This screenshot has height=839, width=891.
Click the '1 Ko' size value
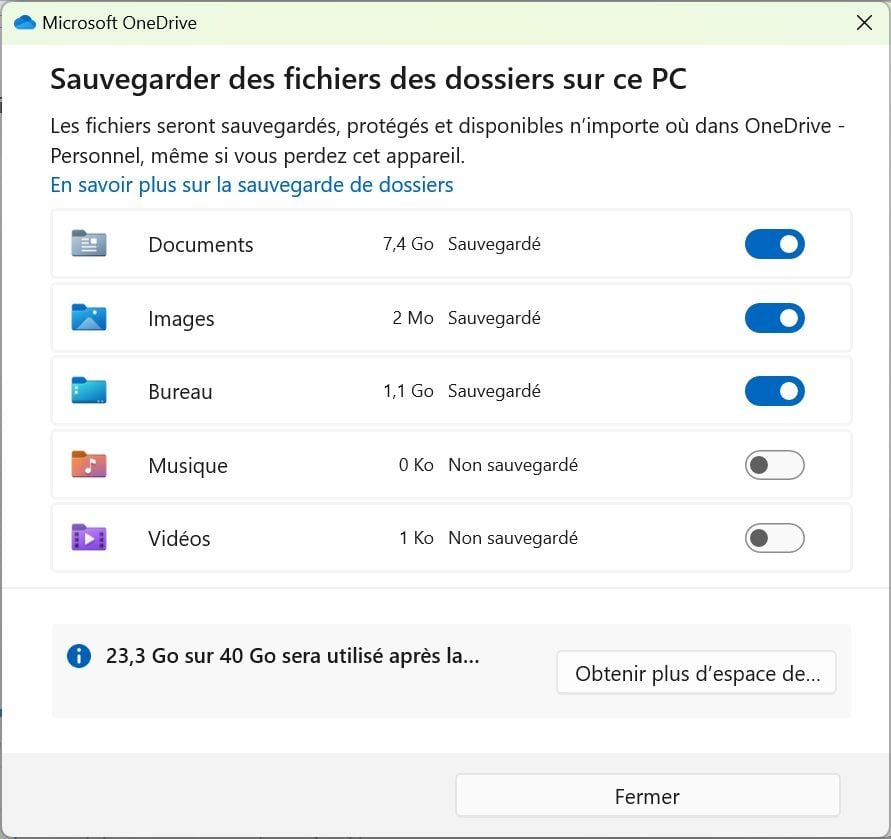pyautogui.click(x=417, y=538)
